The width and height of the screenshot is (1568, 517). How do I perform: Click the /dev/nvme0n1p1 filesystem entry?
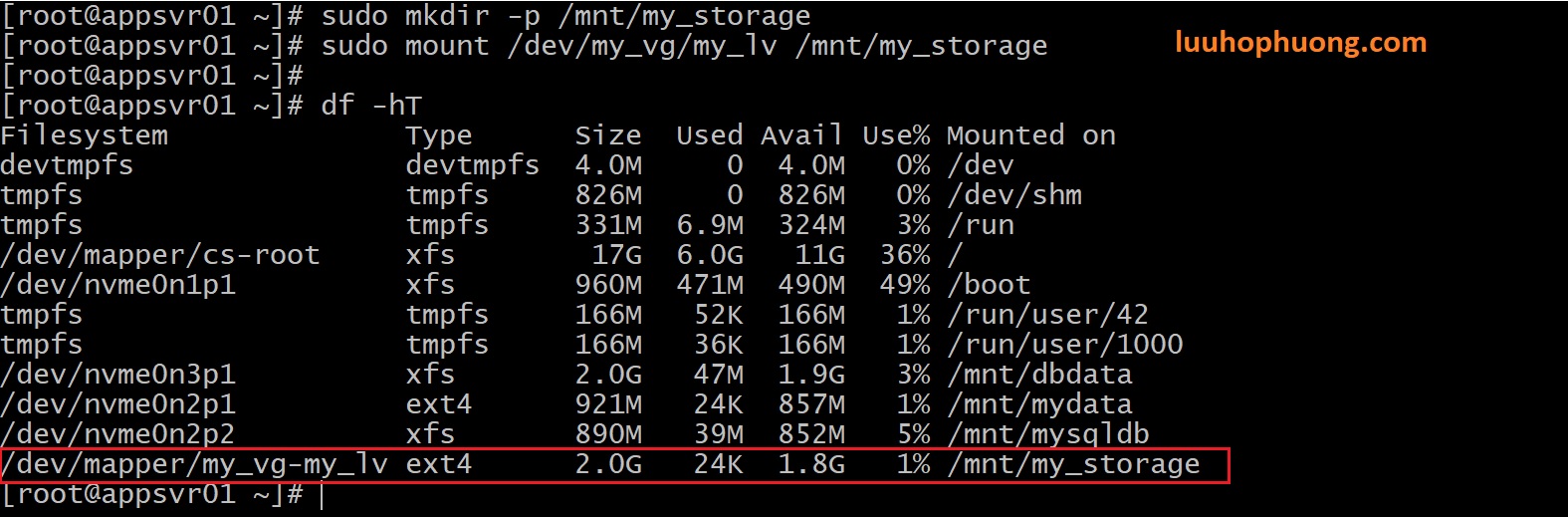click(x=118, y=285)
